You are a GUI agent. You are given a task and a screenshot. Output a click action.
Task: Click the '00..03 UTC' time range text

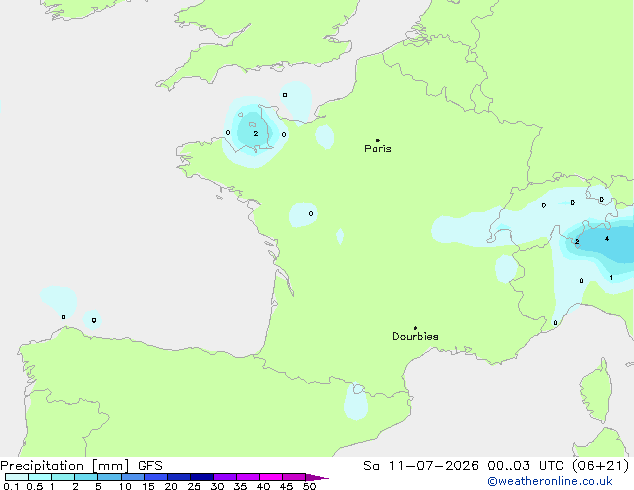click(x=525, y=466)
